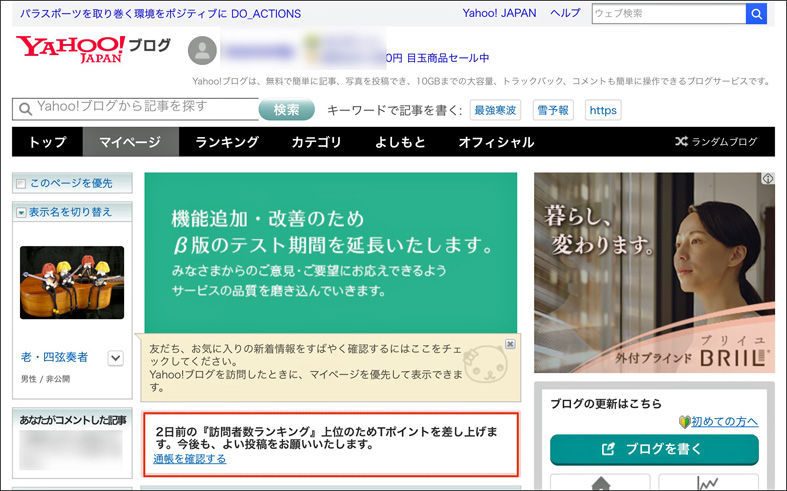Click the 雪予報 keyword button

(553, 110)
